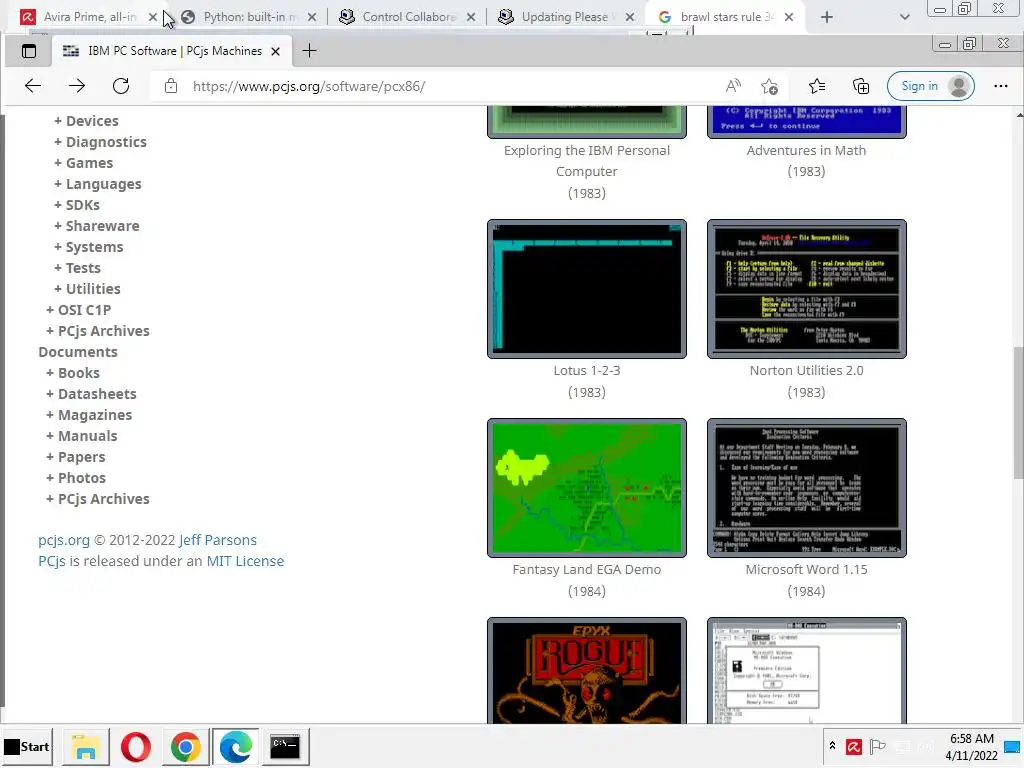Expand the Books section
Screen dimensions: 1024x768
[72, 373]
